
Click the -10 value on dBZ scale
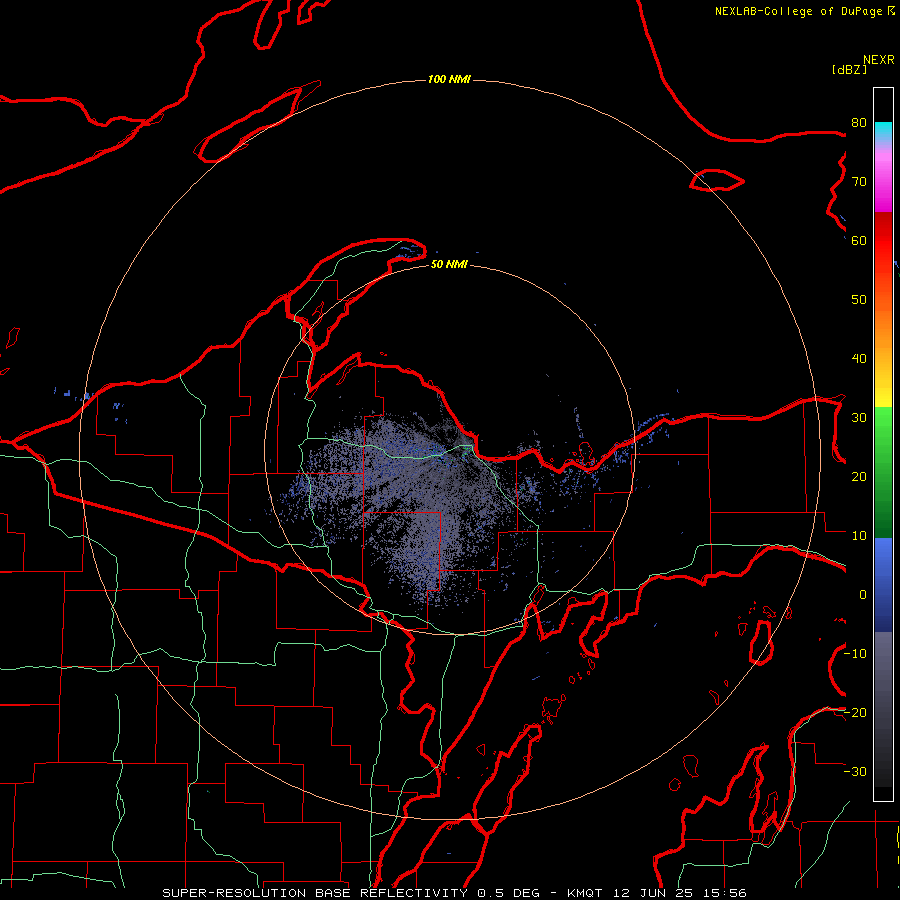[856, 654]
